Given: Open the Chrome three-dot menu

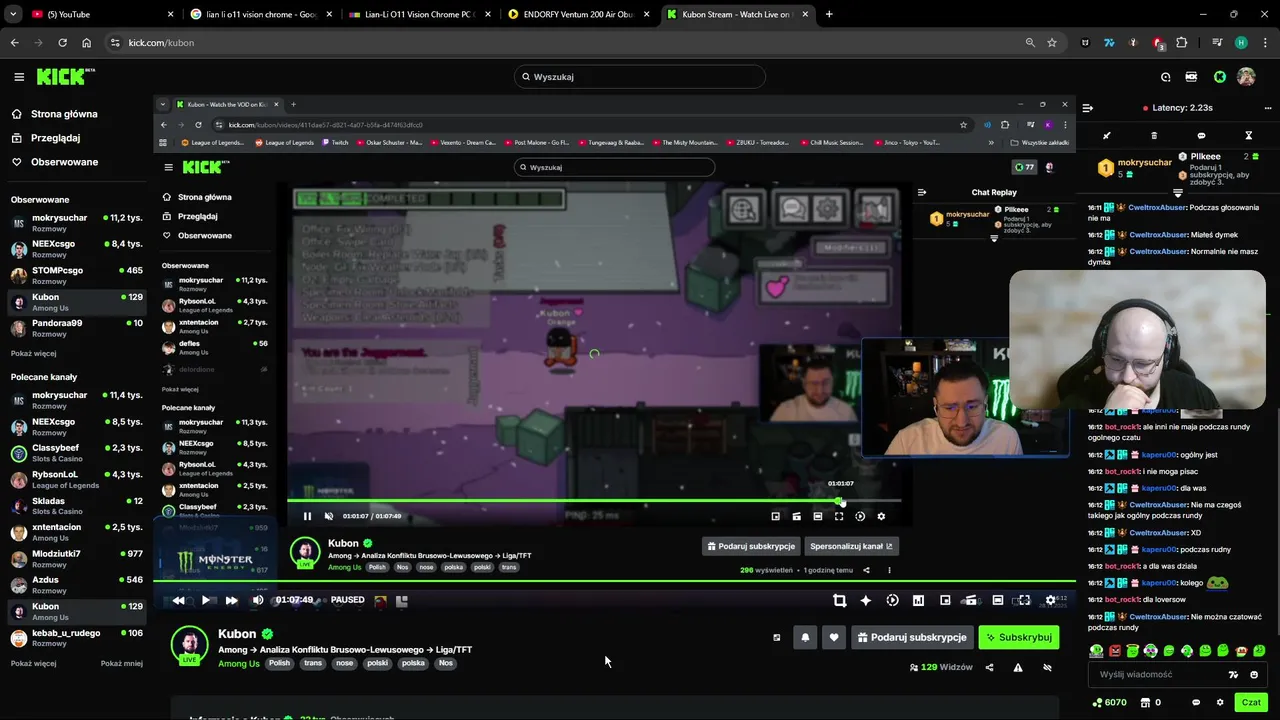Looking at the screenshot, I should 1266,43.
